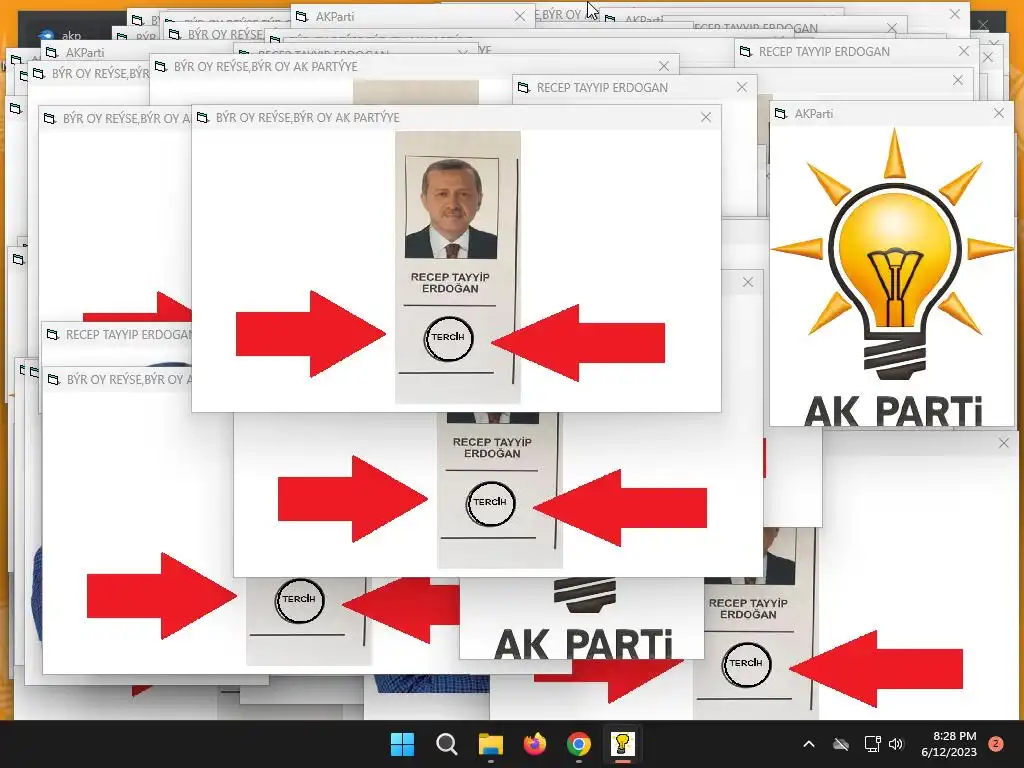Open Firefox from the taskbar
Screen dimensions: 1024x768
tap(535, 744)
